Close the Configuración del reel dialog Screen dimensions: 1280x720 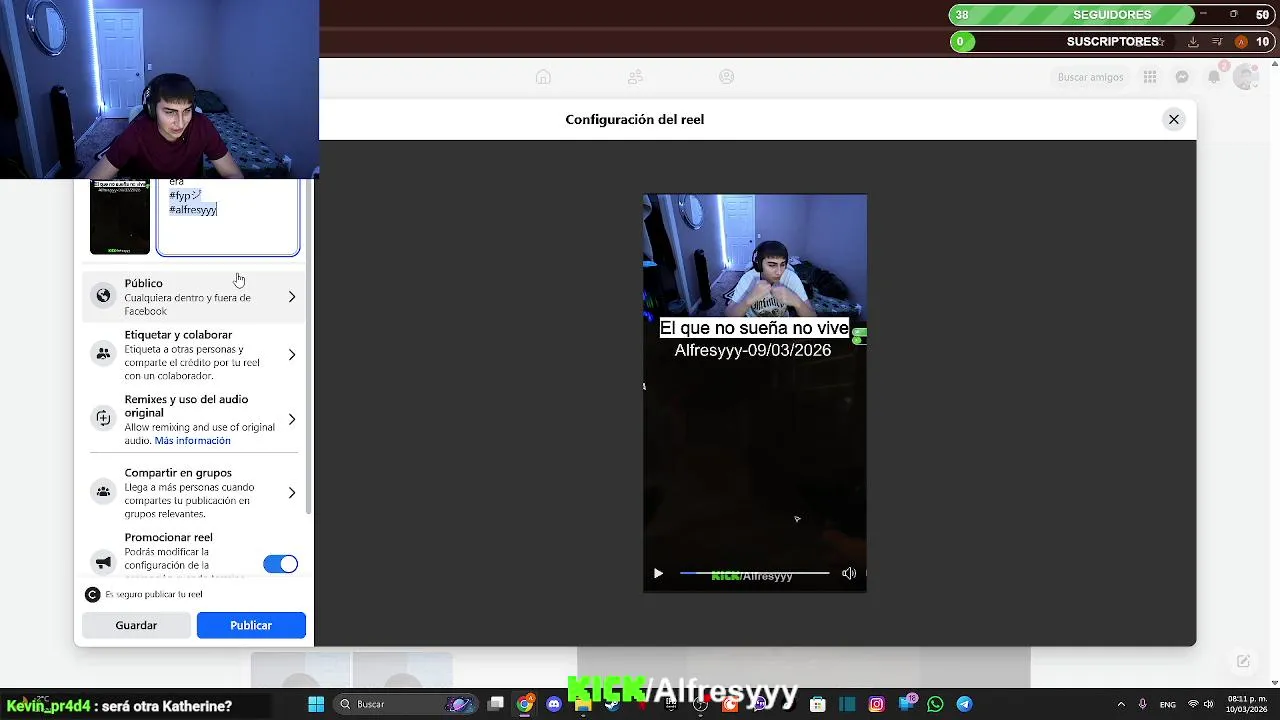1174,119
